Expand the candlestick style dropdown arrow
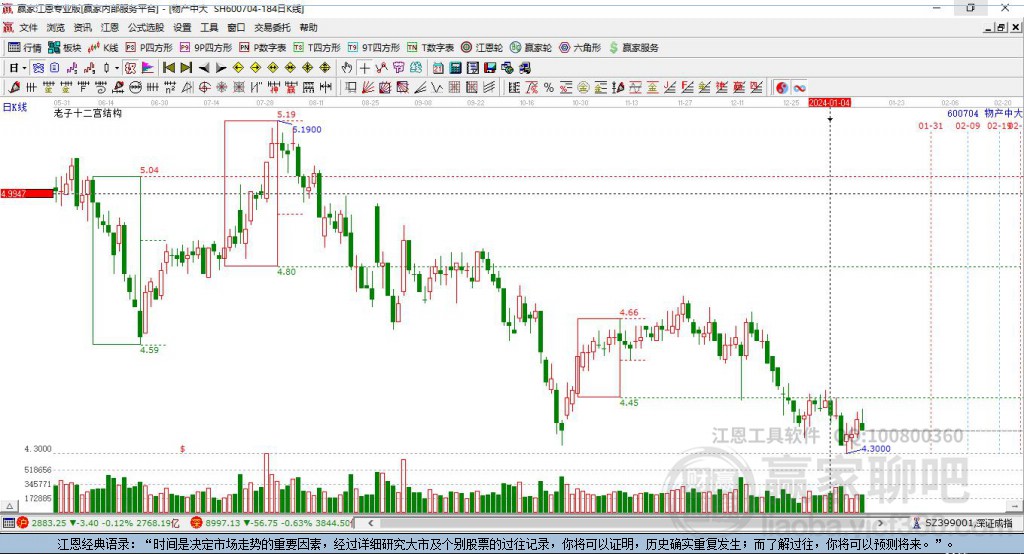 pos(117,68)
